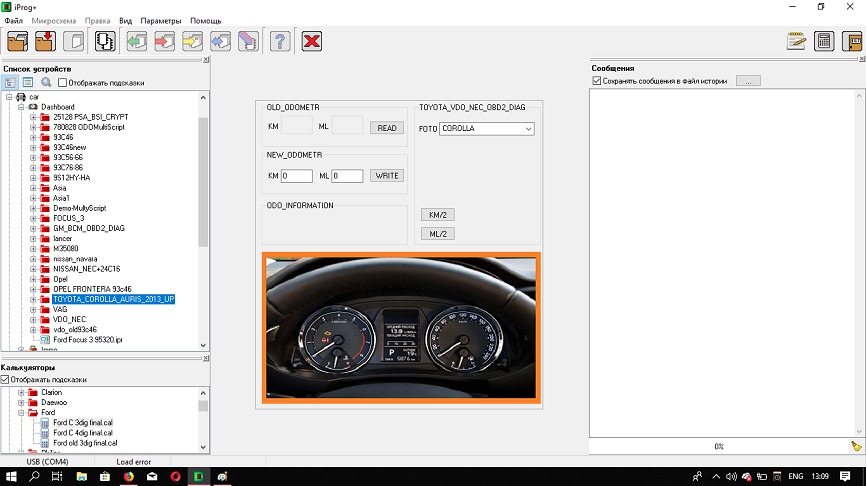Enable hints checkbox in device list panel
This screenshot has height=486, width=866.
[62, 82]
